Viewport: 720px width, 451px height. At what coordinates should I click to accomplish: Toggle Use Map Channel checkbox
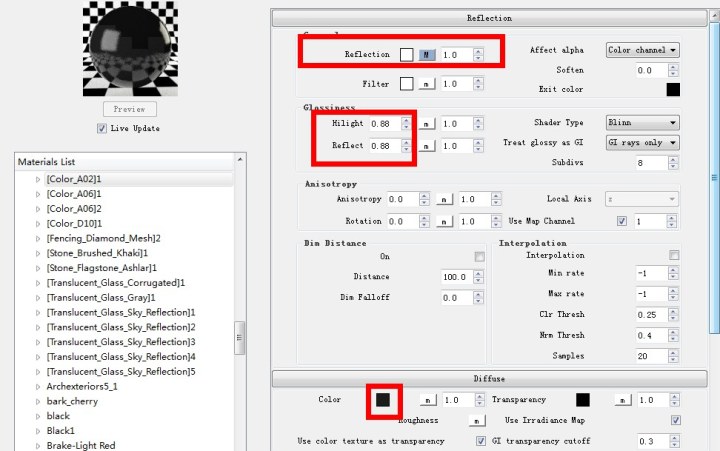[622, 221]
